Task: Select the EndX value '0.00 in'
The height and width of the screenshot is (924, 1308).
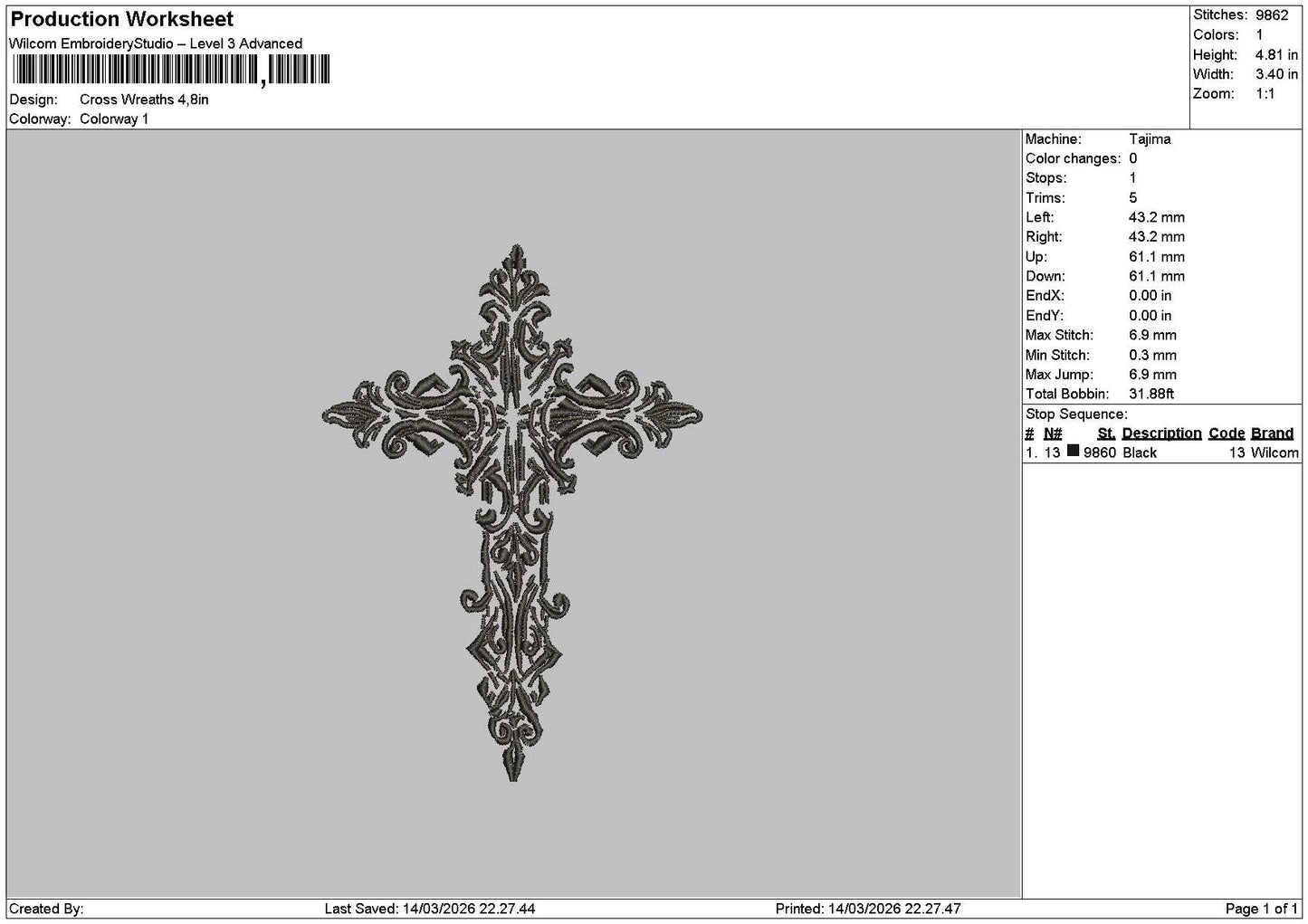Action: (1150, 296)
